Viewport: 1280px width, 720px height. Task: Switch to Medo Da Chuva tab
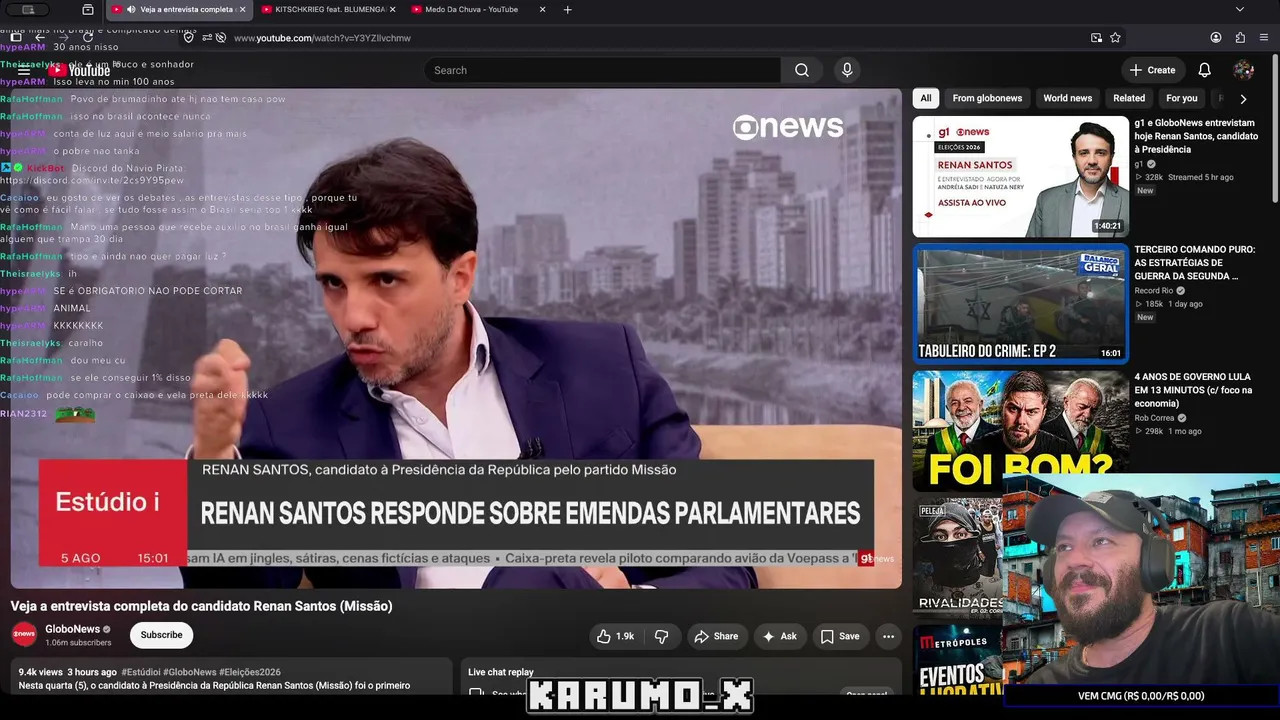(x=478, y=10)
